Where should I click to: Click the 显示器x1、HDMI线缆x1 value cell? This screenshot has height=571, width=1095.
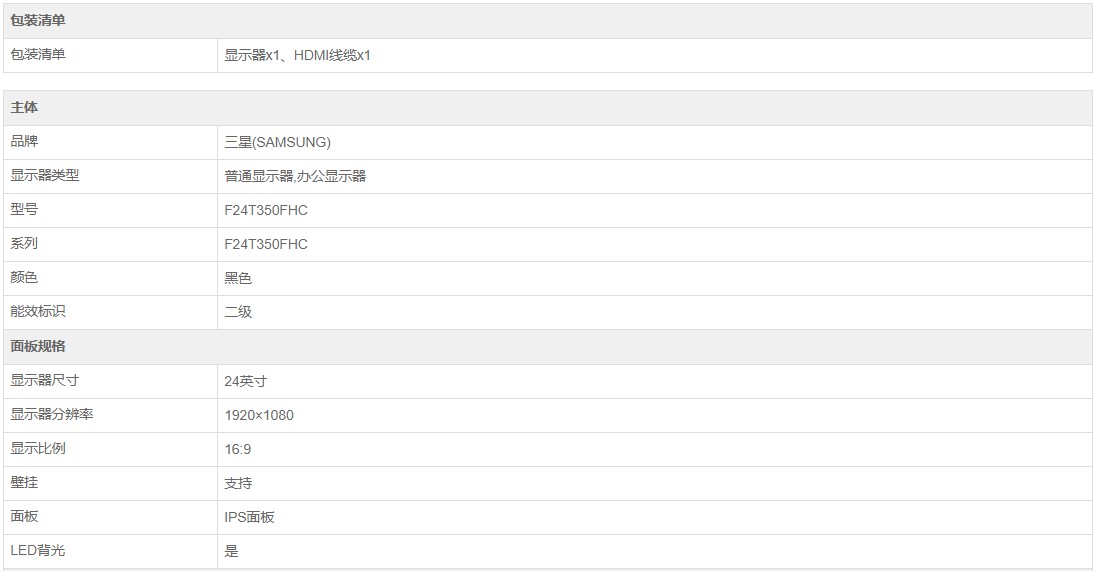(297, 55)
